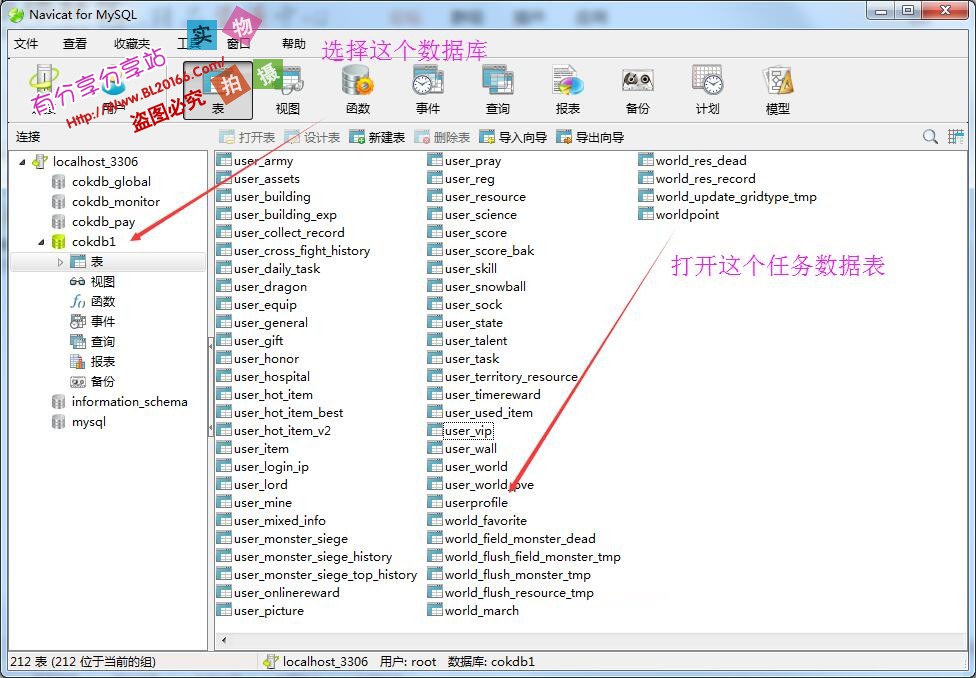
Task: Click the horizontal scrollbar left arrow
Action: pos(224,640)
